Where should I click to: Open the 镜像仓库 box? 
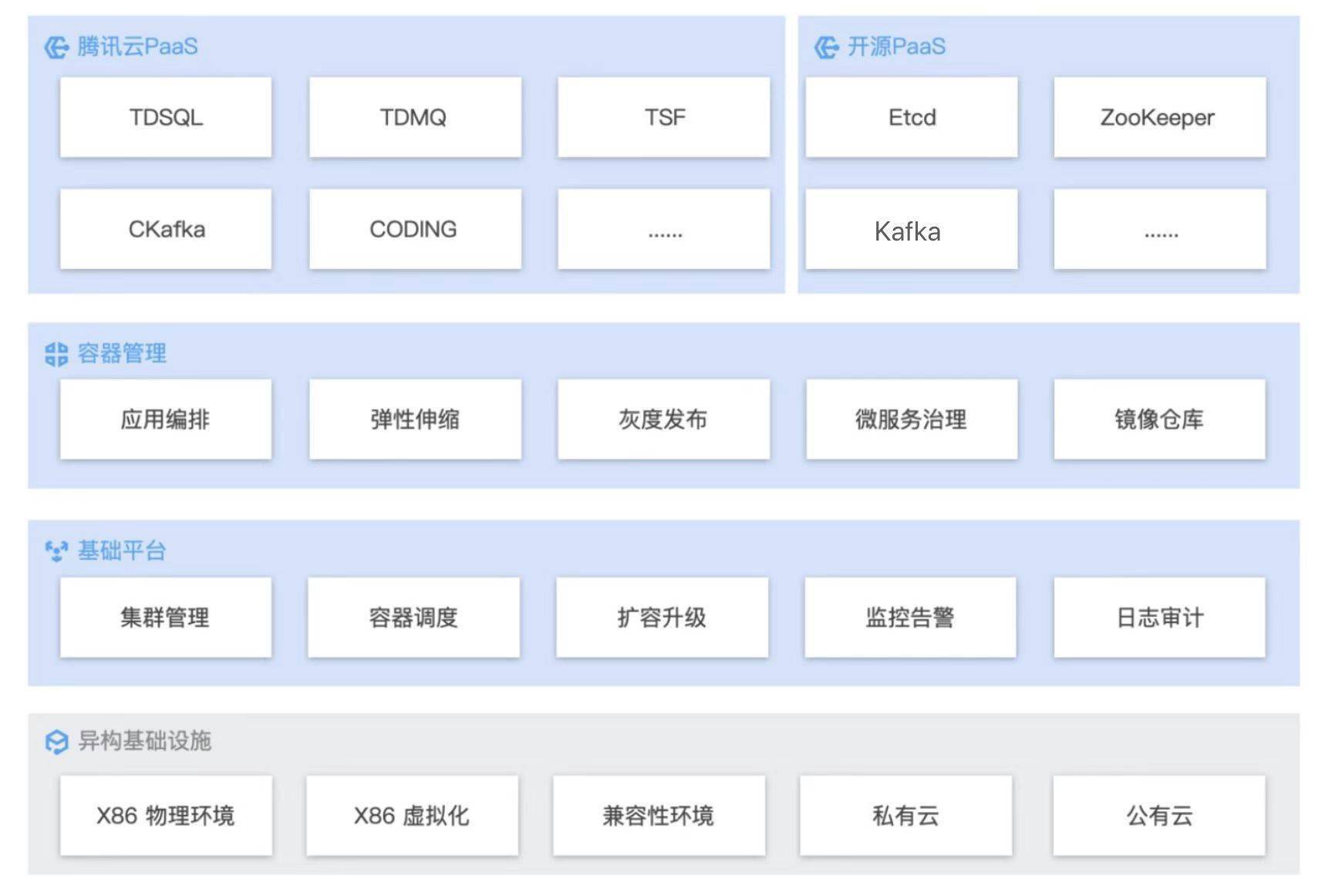[x=1159, y=419]
